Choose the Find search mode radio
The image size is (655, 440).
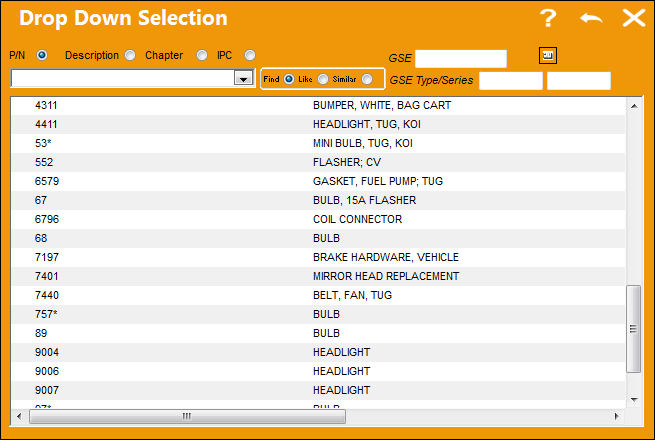[x=289, y=79]
